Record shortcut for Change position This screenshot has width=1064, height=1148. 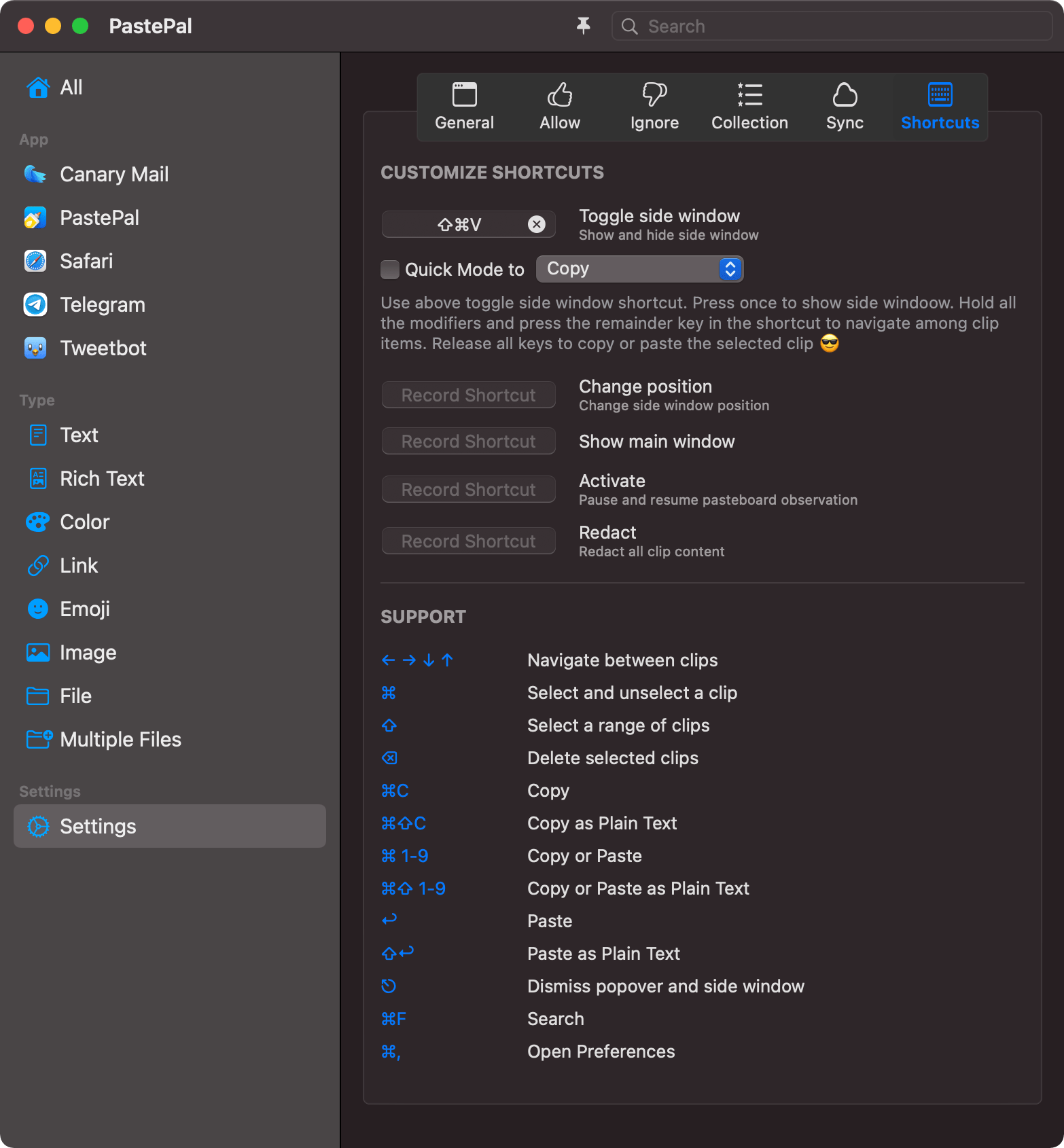469,395
